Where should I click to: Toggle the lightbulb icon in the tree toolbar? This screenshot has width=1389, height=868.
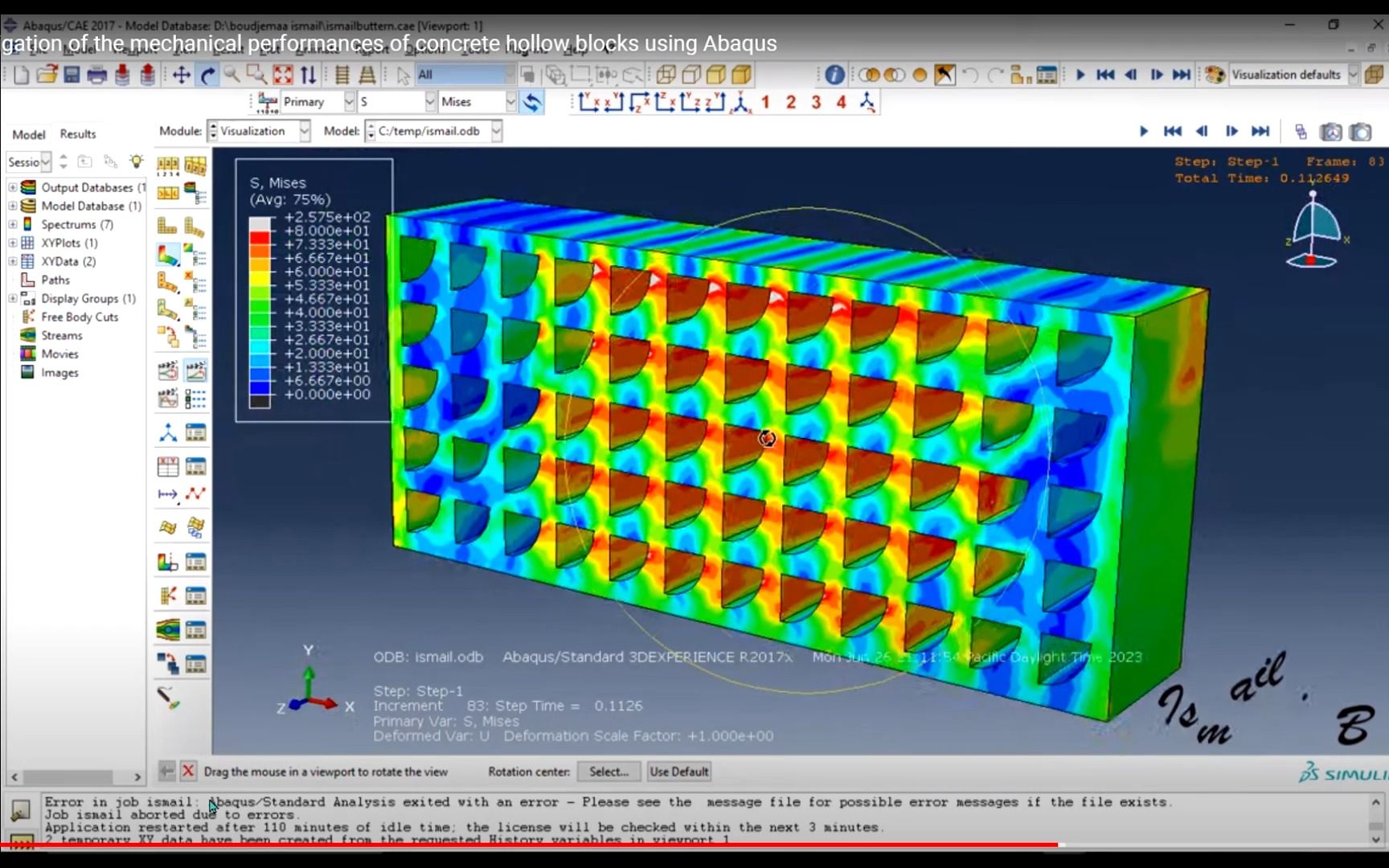coord(137,162)
